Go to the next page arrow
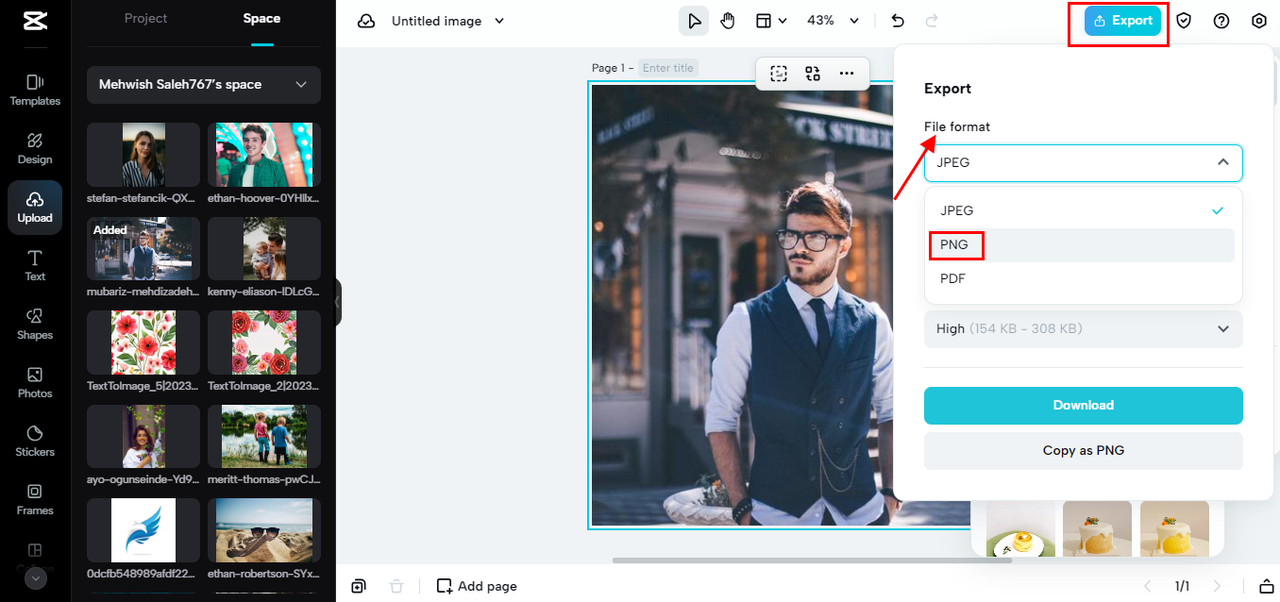Image resolution: width=1280 pixels, height=602 pixels. coord(1217,586)
